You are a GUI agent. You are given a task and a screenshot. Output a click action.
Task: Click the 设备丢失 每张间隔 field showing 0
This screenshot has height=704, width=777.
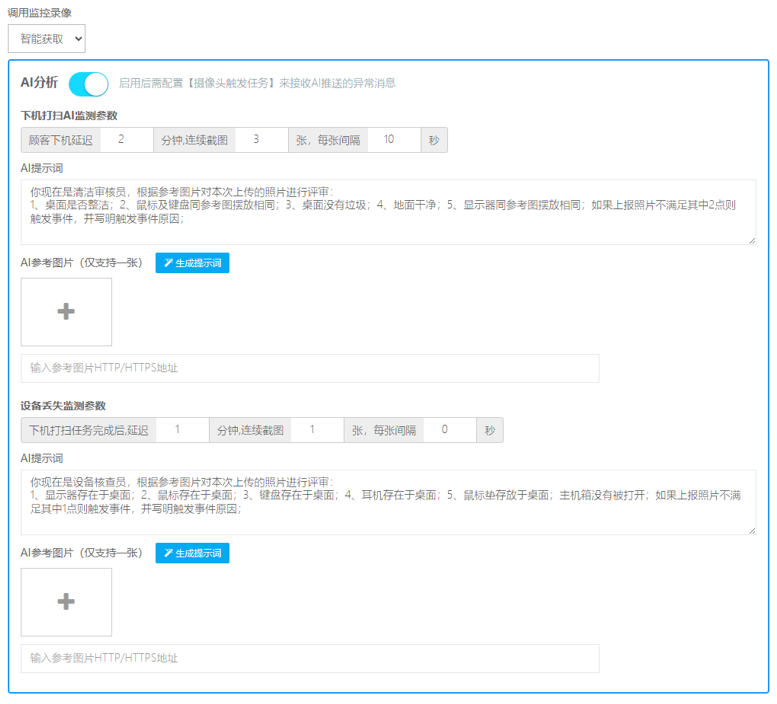pyautogui.click(x=450, y=430)
